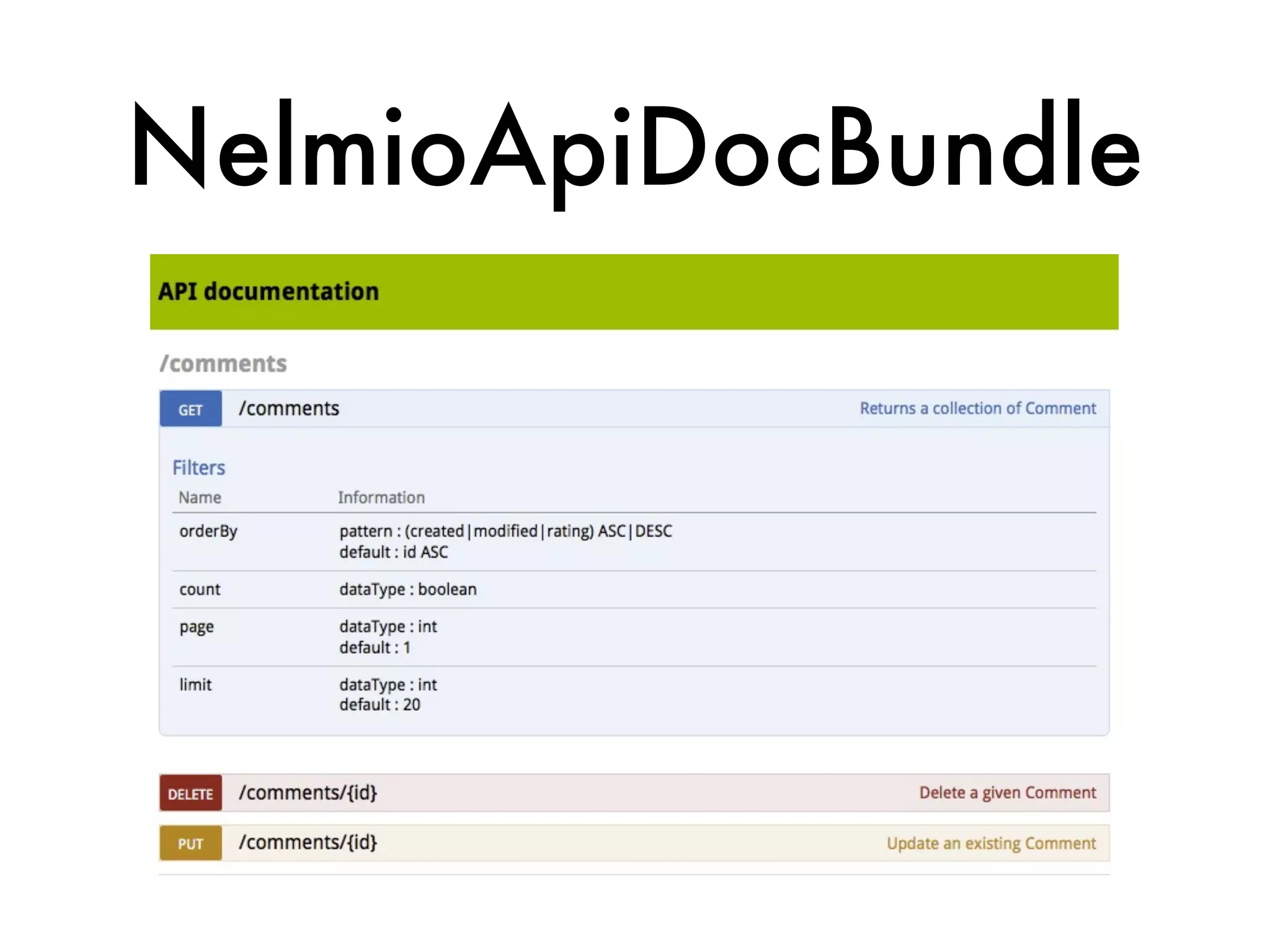Image resolution: width=1270 pixels, height=952 pixels.
Task: Click the red DELETE method badge
Action: (190, 793)
